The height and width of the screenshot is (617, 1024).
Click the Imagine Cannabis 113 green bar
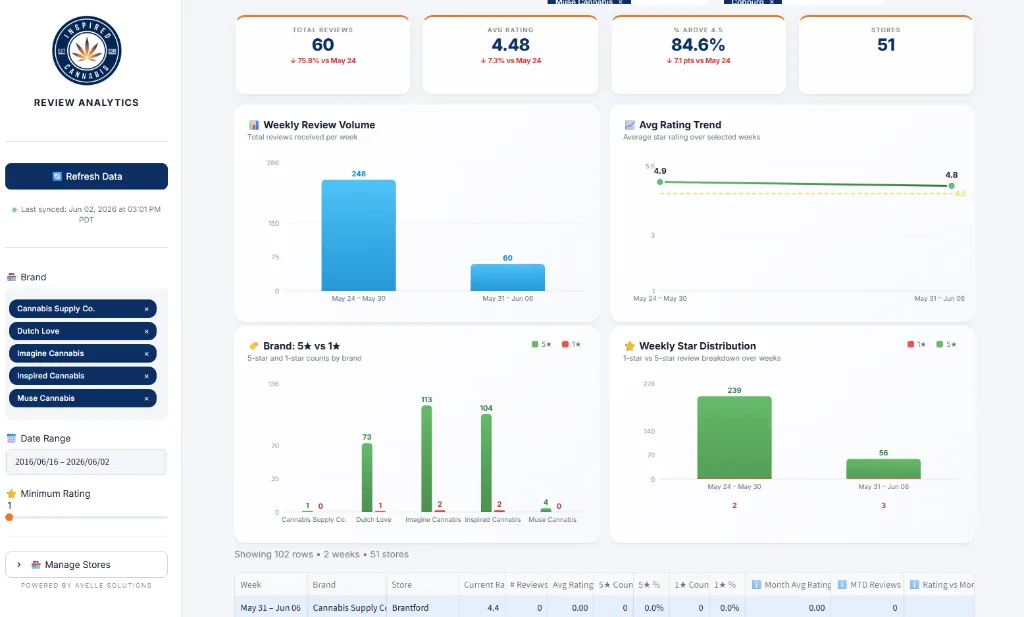426,458
